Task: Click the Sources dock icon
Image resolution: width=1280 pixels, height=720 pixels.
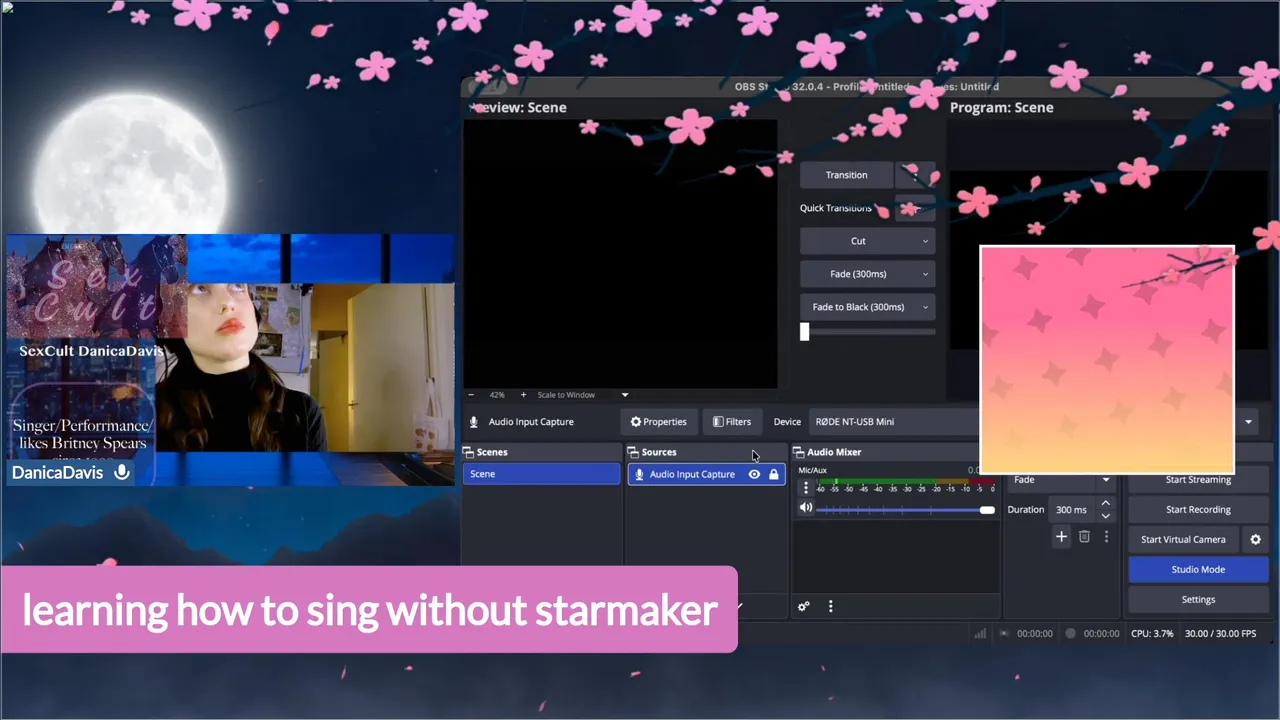Action: [x=633, y=453]
